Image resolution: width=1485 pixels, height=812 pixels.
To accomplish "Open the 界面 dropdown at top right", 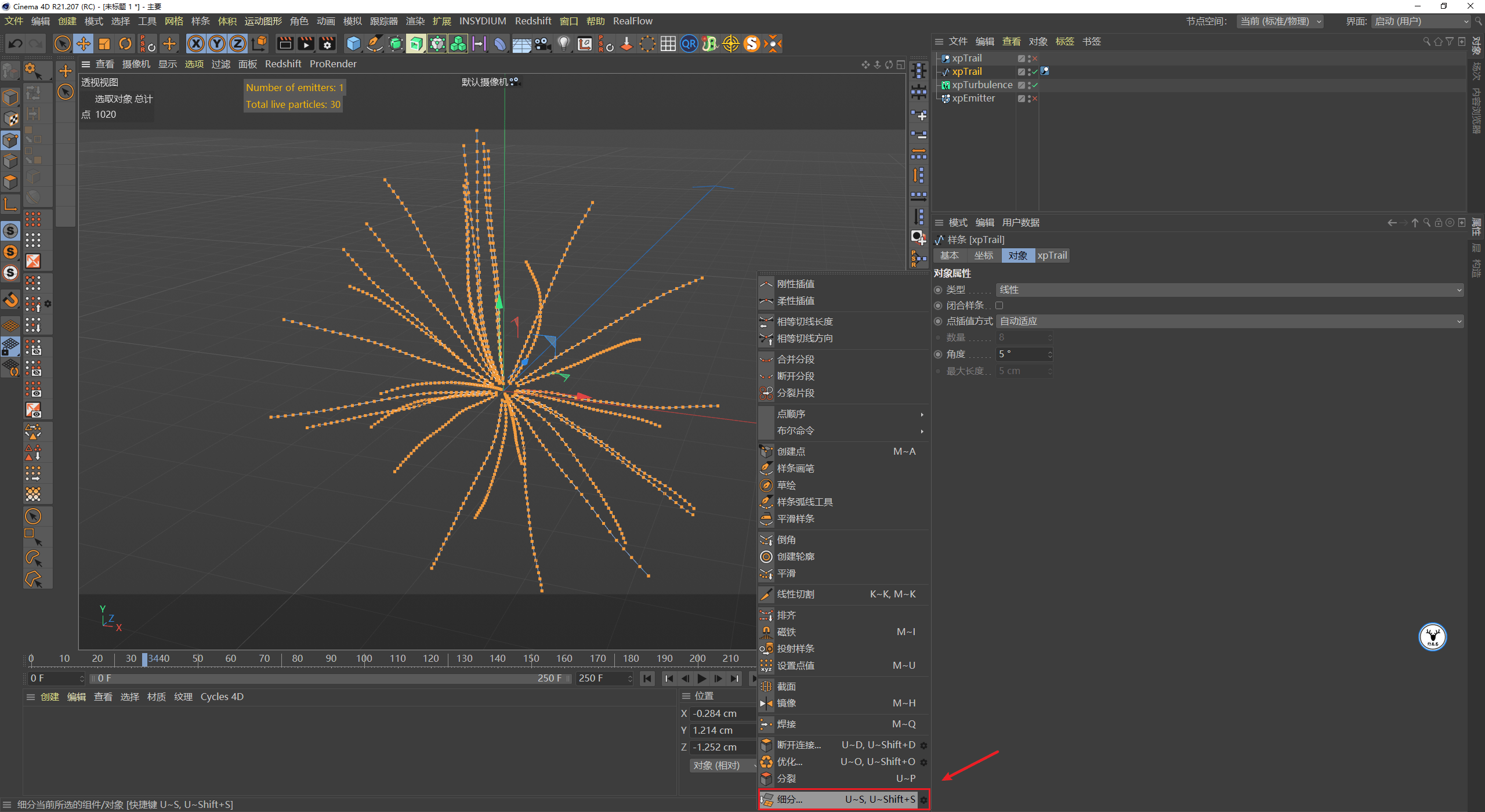I will pyautogui.click(x=1420, y=21).
